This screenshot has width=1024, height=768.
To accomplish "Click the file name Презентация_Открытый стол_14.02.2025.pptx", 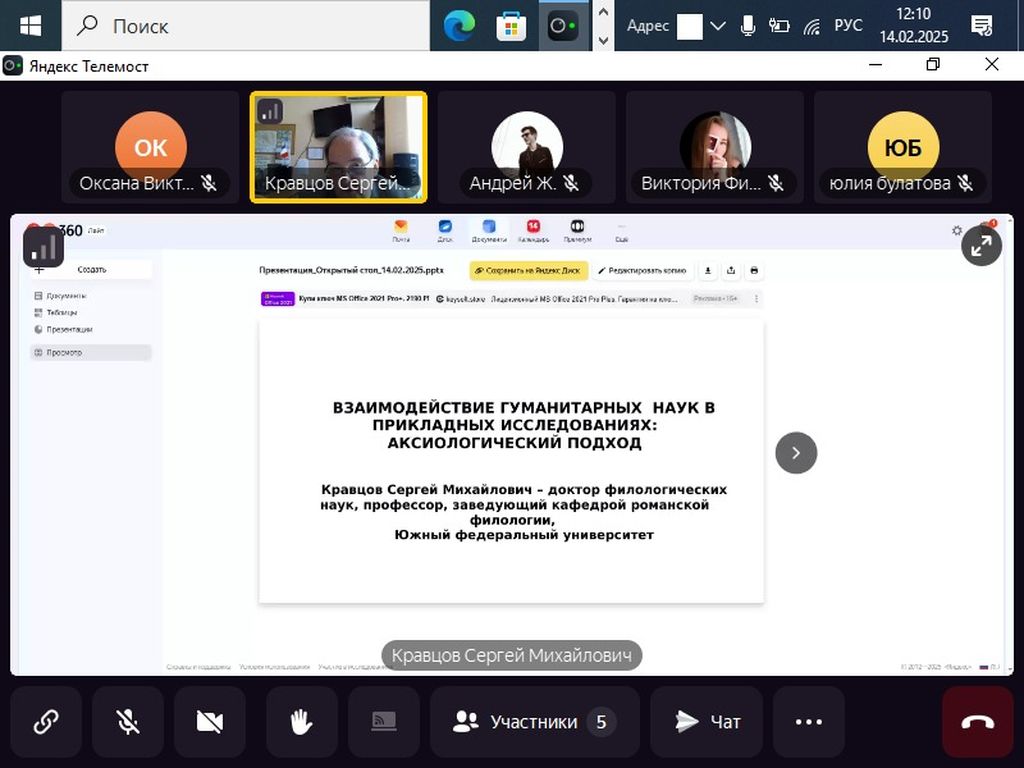I will click(351, 270).
